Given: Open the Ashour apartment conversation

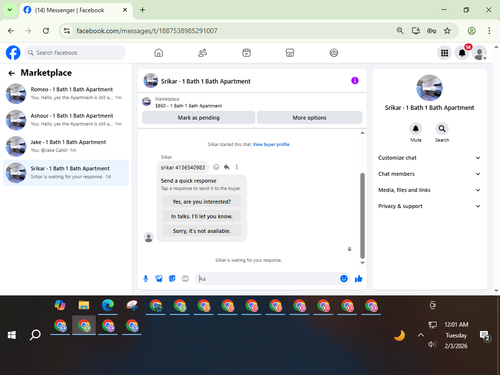Looking at the screenshot, I should click(x=66, y=120).
